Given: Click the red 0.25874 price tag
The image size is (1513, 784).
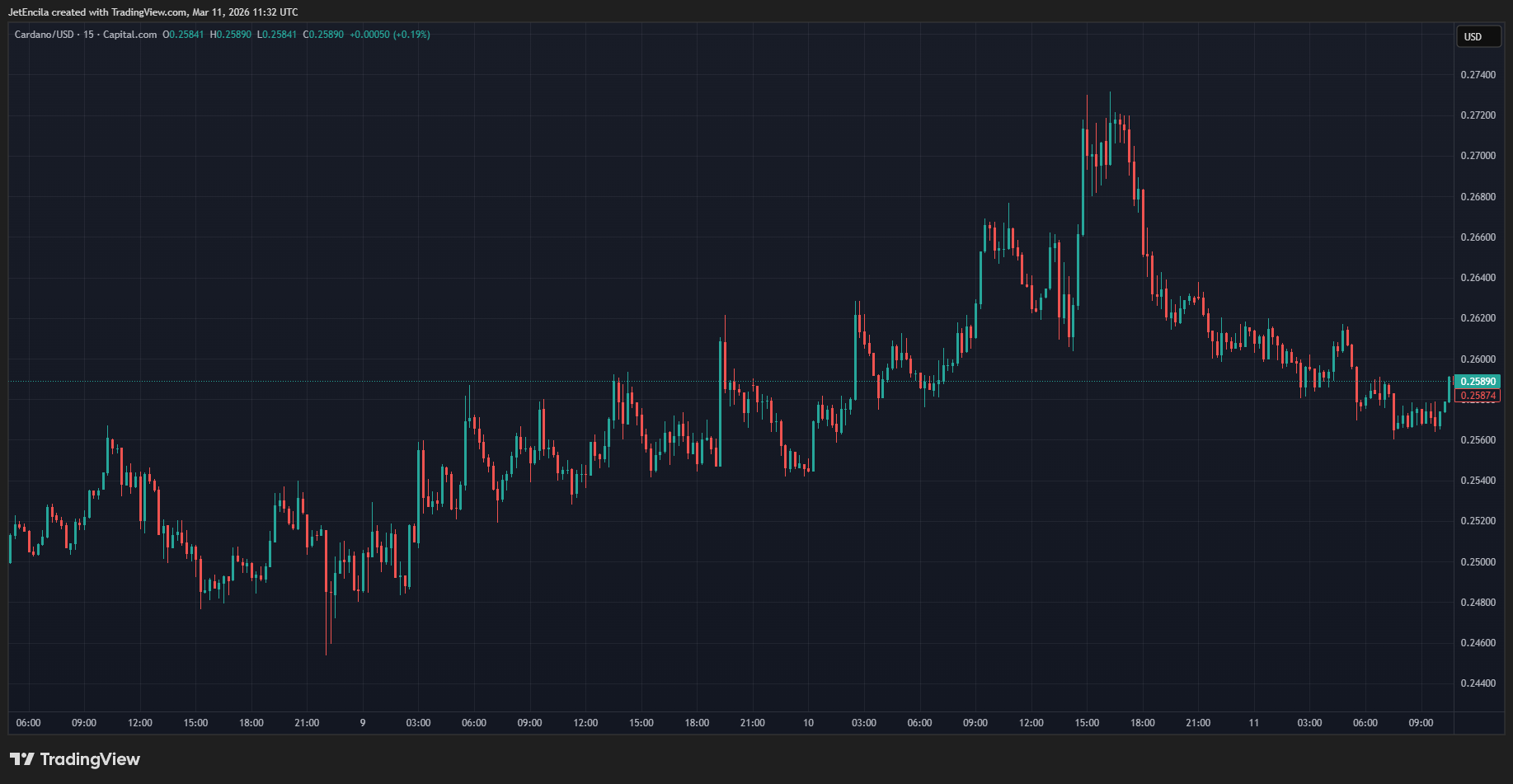Looking at the screenshot, I should [x=1478, y=396].
